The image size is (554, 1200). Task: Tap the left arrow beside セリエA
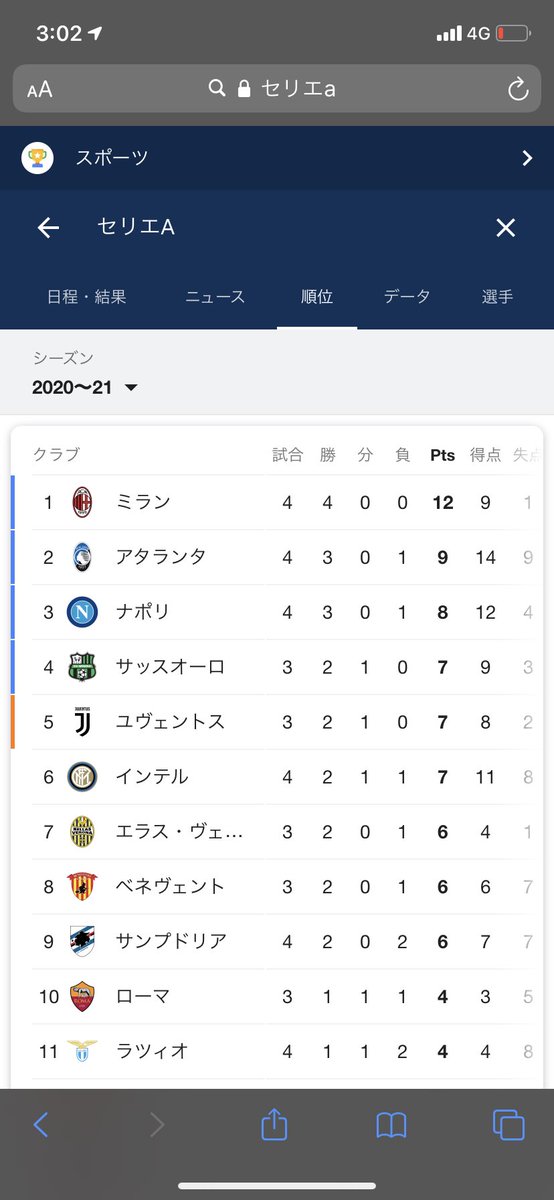pyautogui.click(x=48, y=228)
